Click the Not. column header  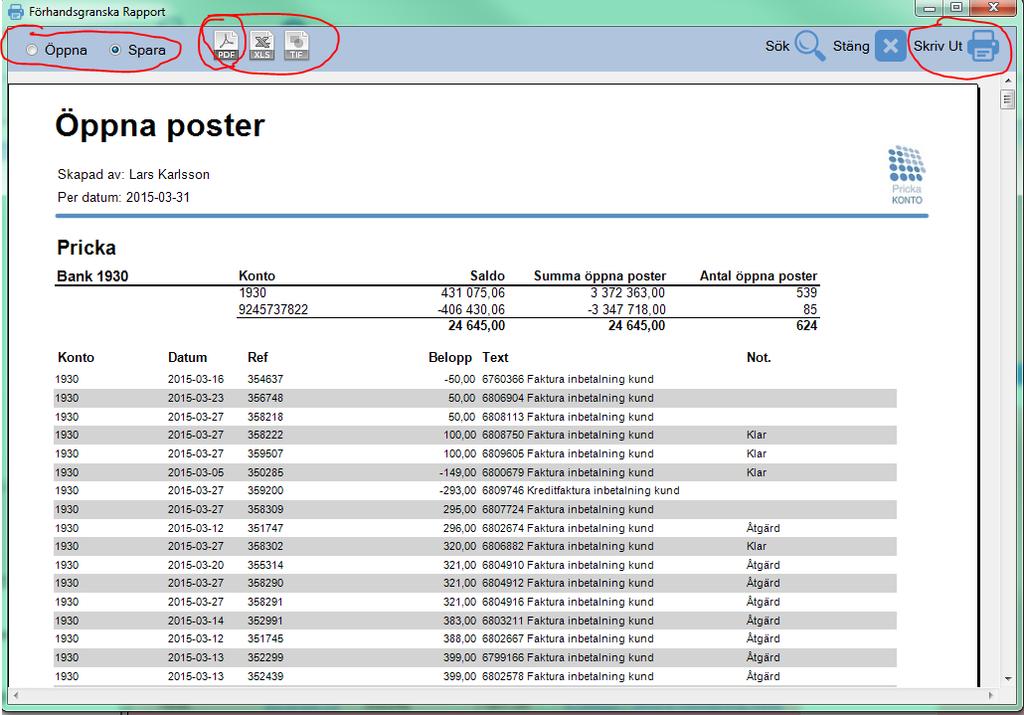tap(759, 357)
